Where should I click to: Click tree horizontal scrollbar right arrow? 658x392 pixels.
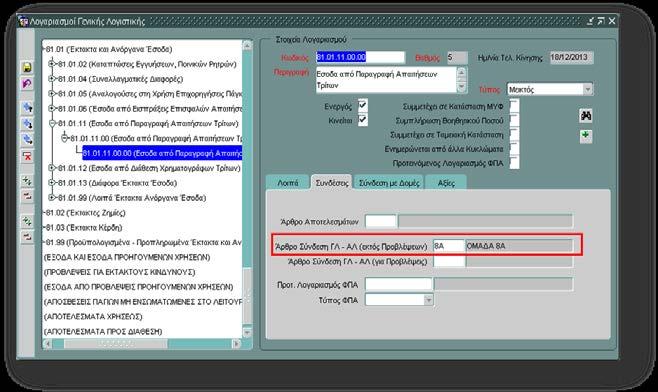pos(236,344)
